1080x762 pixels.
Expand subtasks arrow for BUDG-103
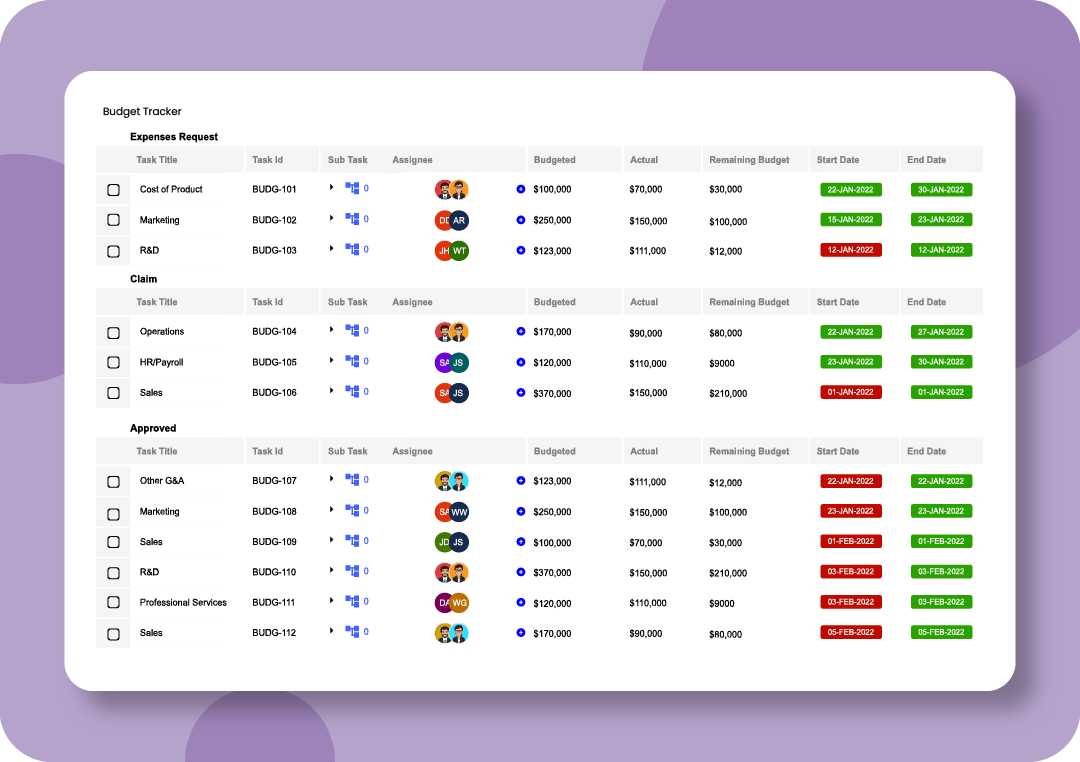tap(331, 248)
